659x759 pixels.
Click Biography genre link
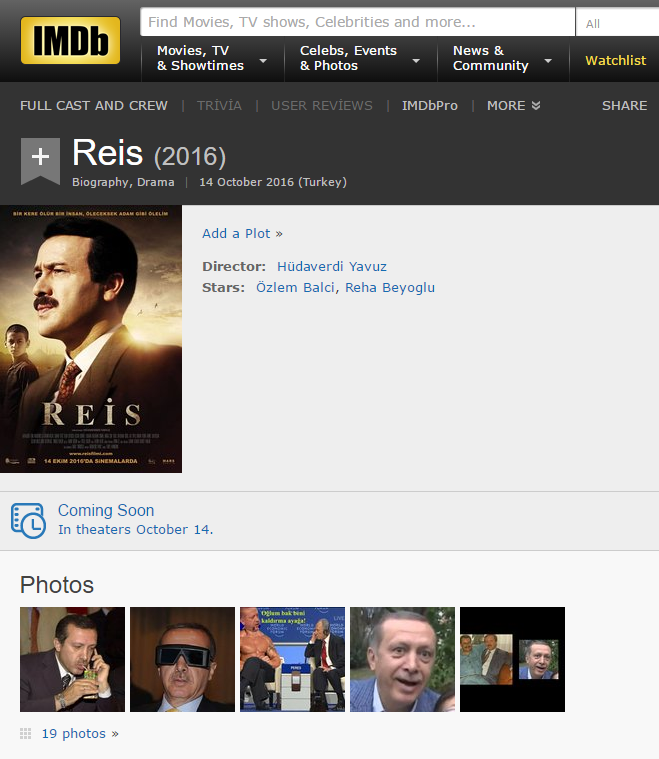coord(101,182)
